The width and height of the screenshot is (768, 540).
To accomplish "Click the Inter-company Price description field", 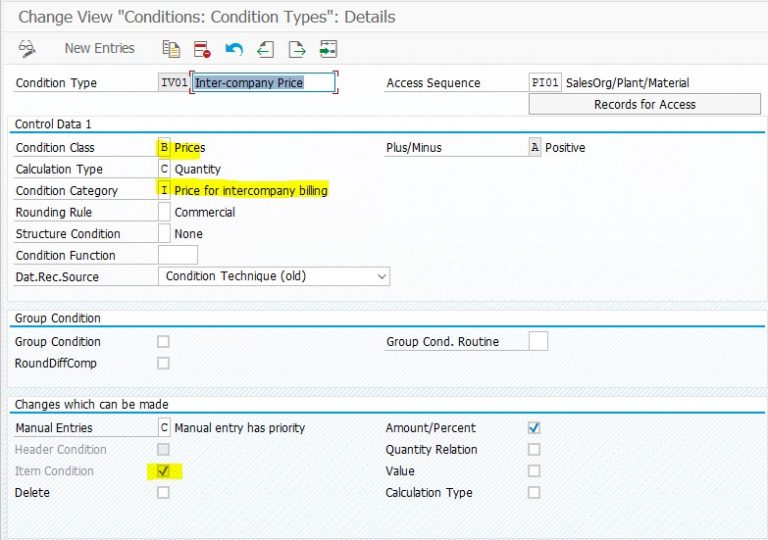I will coord(262,83).
